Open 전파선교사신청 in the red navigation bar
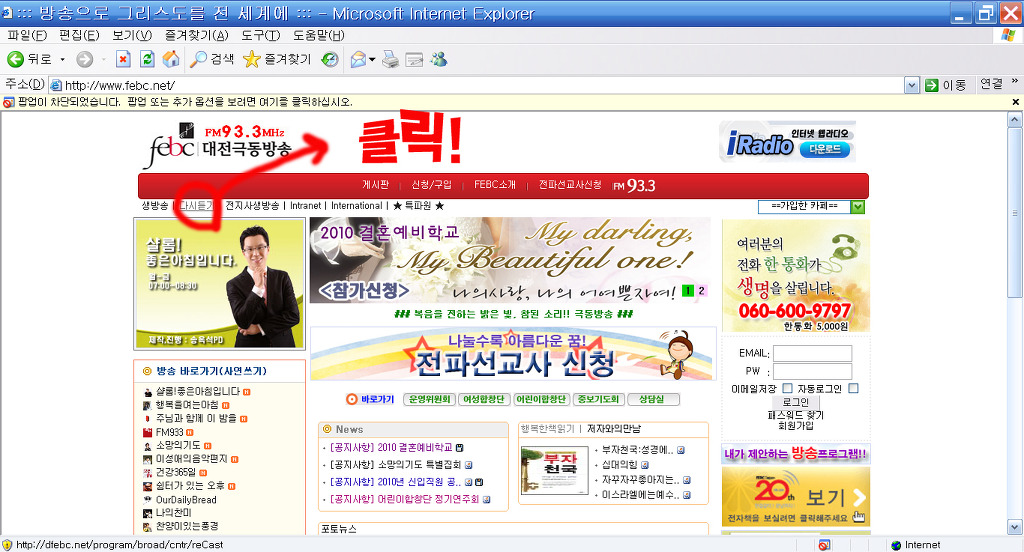 pyautogui.click(x=569, y=185)
